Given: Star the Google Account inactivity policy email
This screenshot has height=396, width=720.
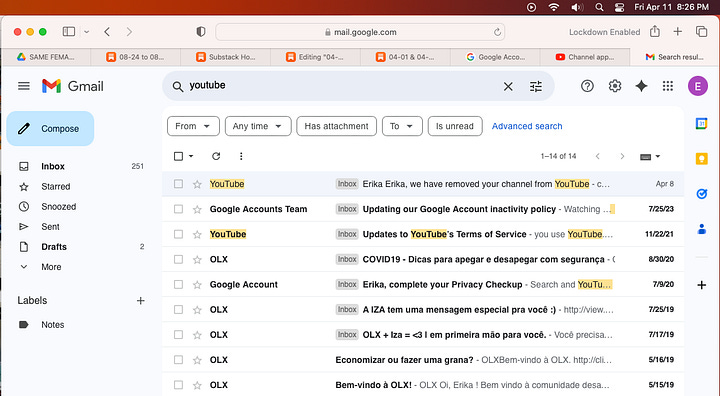Looking at the screenshot, I should tap(197, 209).
